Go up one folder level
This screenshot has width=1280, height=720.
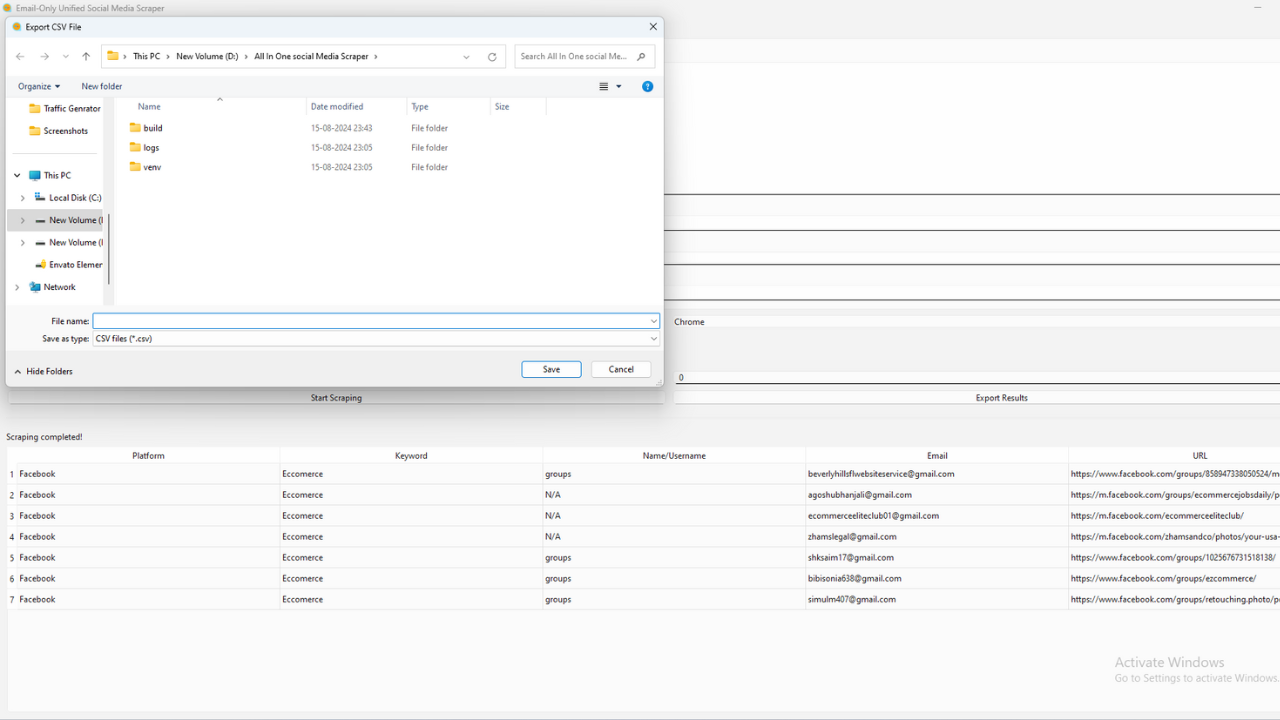tap(85, 56)
